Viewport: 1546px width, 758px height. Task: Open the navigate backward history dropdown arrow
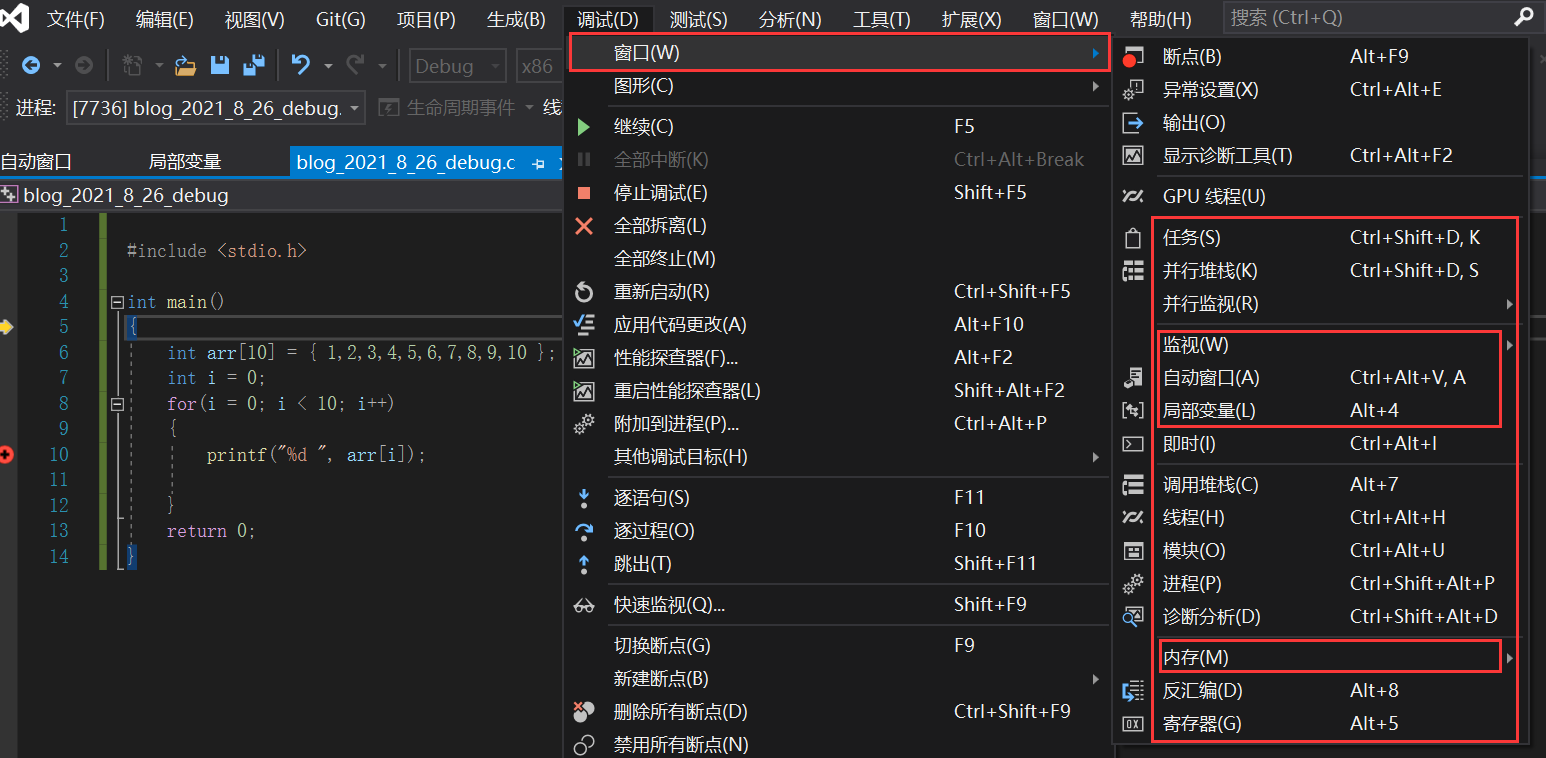point(57,66)
